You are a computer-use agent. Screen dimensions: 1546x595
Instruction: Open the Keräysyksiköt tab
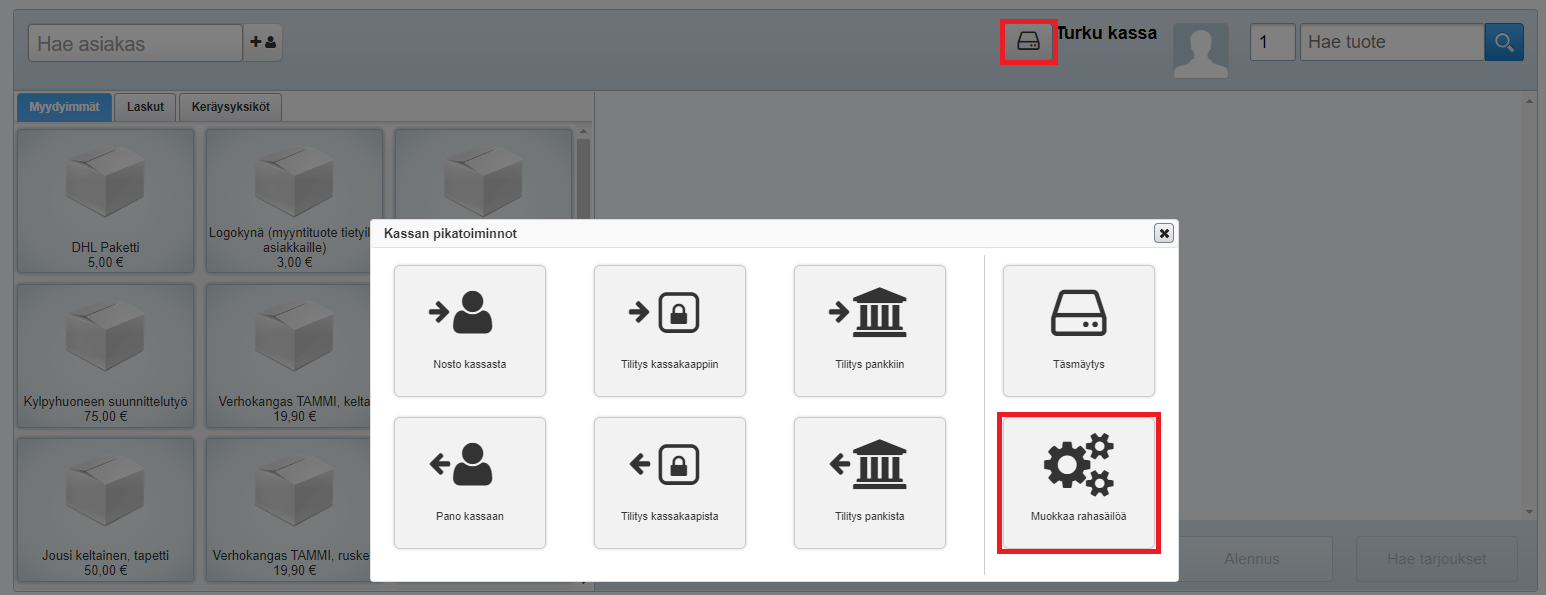pyautogui.click(x=230, y=107)
